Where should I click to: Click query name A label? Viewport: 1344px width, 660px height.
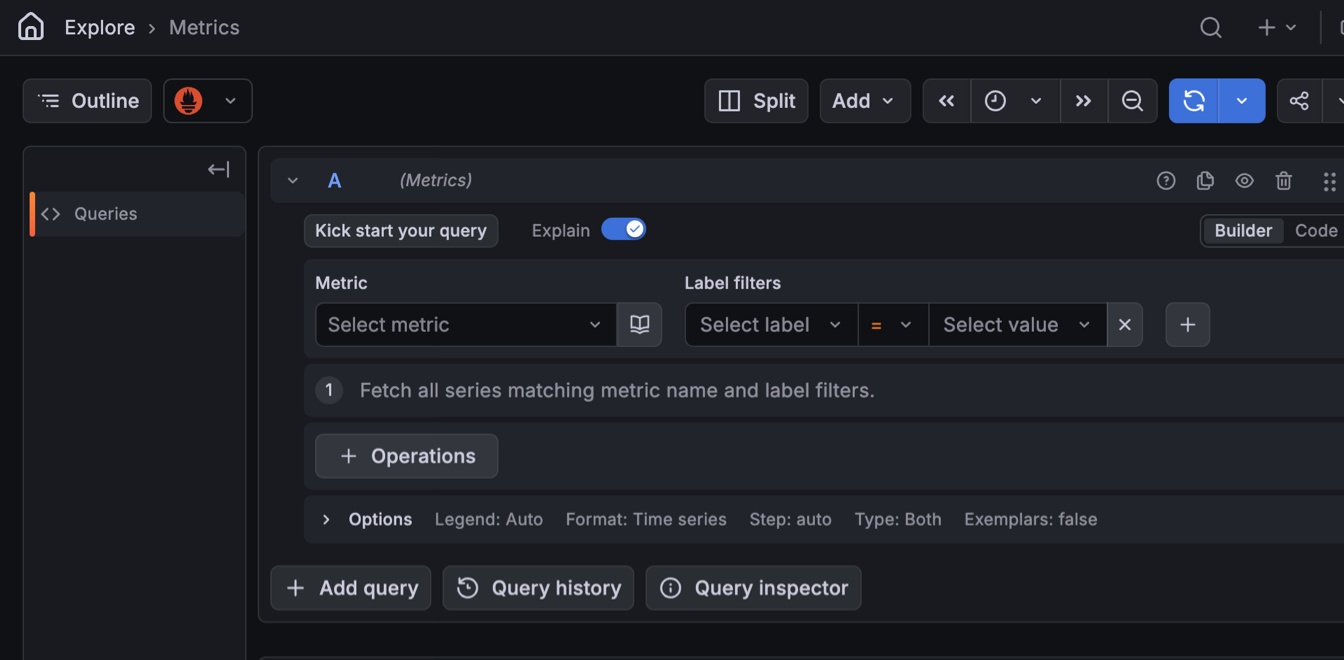click(x=335, y=181)
